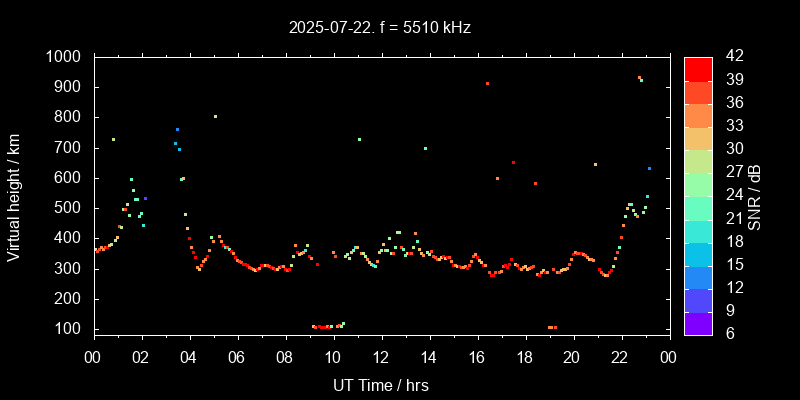
Task: Click the red 39–42 dB colorbar segment
Action: pos(698,68)
